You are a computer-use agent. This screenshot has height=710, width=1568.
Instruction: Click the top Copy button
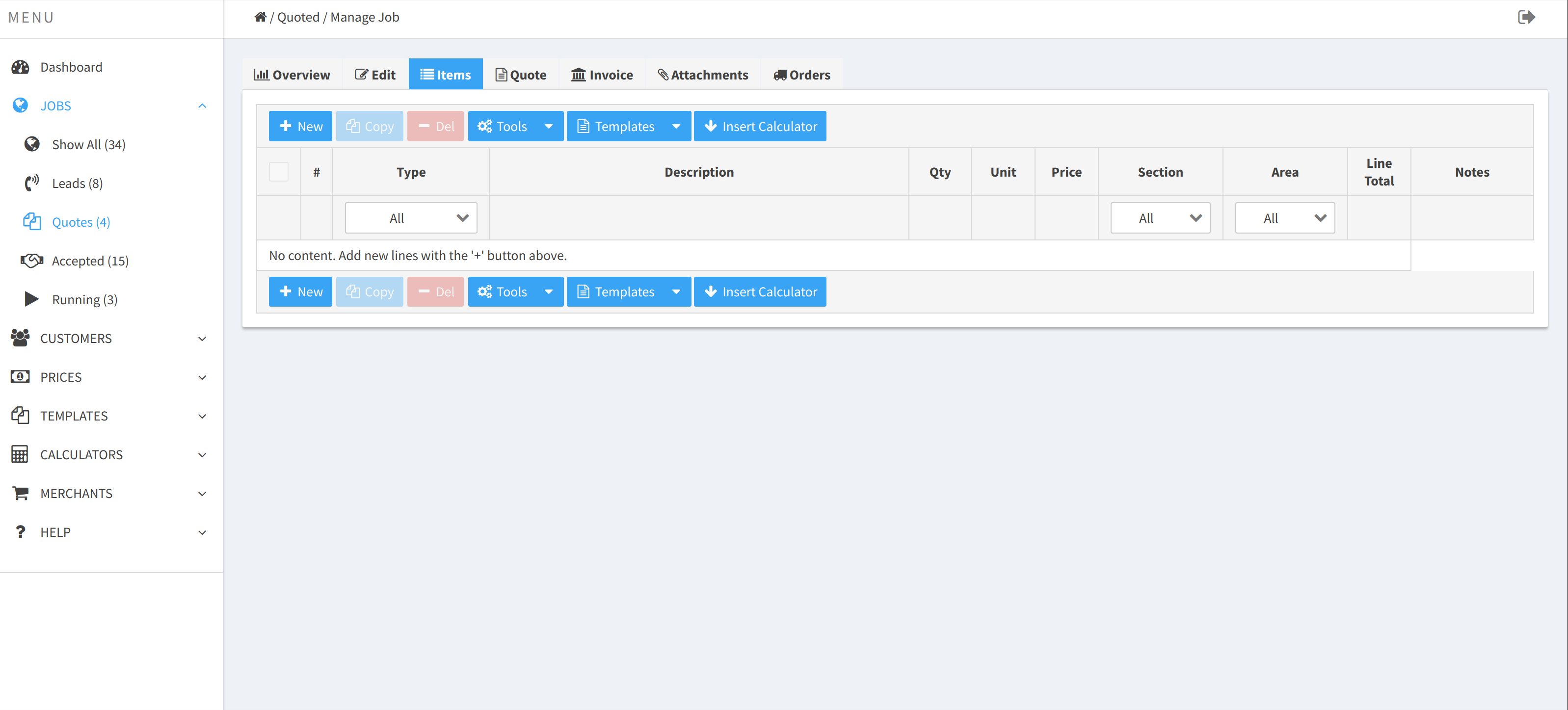point(370,127)
